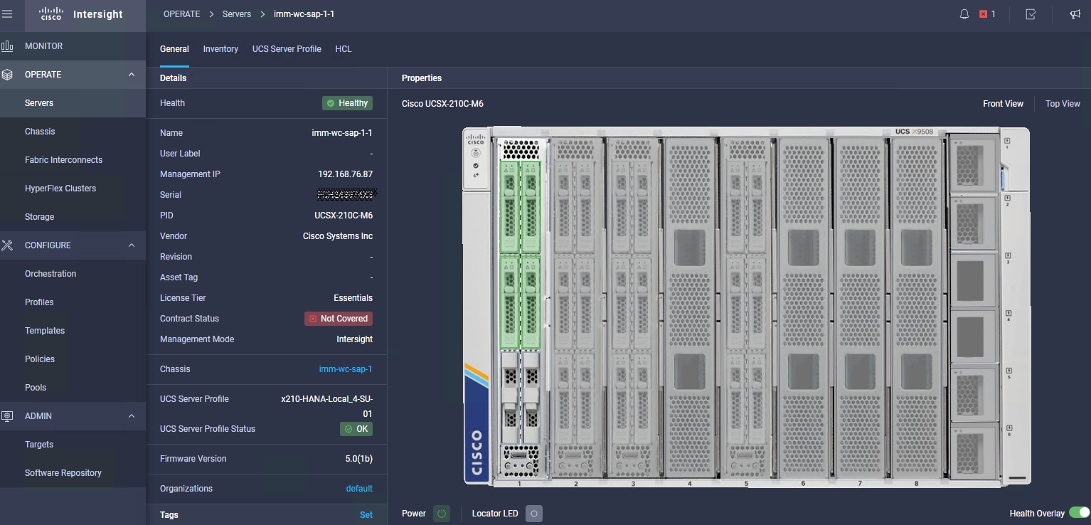Switch to the UCS Server Profile tab
Screen dimensions: 1091x525
287,49
